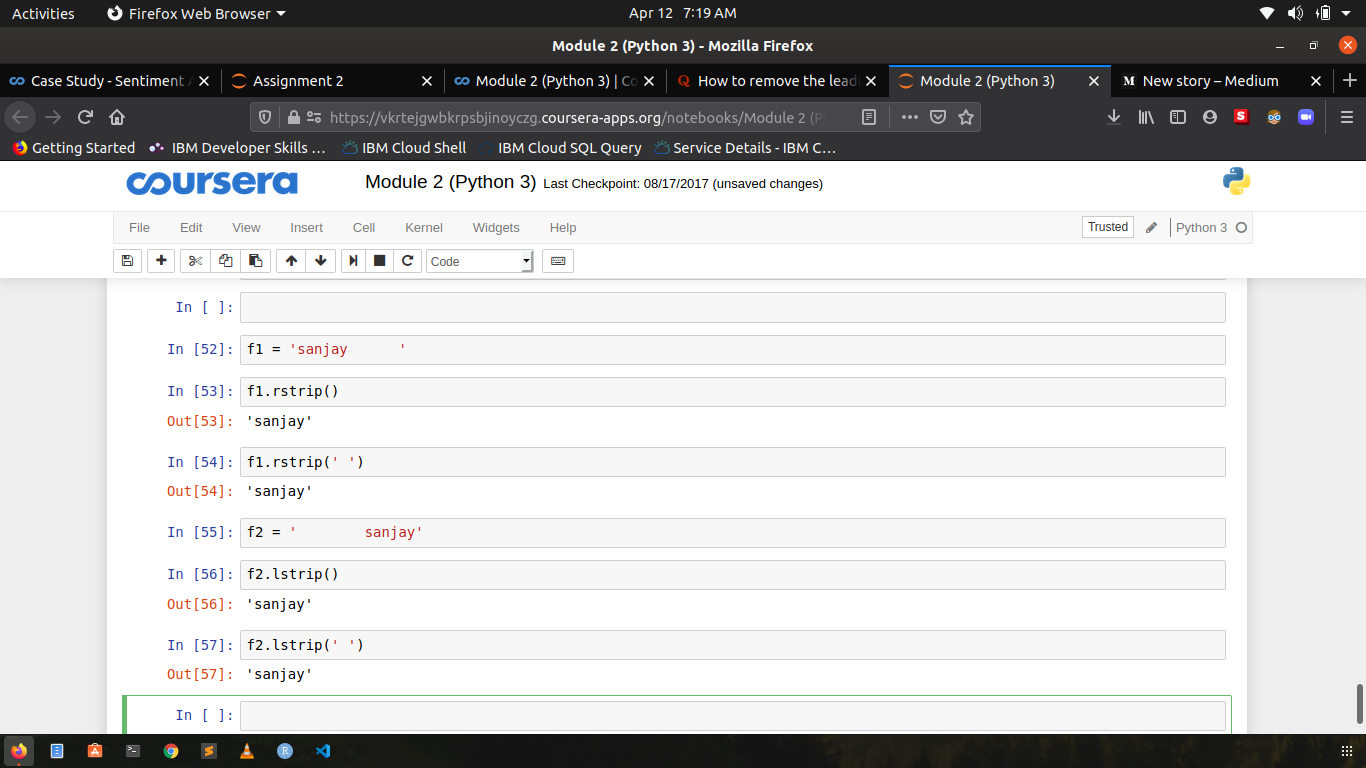Open Firefox library icon
The height and width of the screenshot is (768, 1366).
(x=1146, y=117)
